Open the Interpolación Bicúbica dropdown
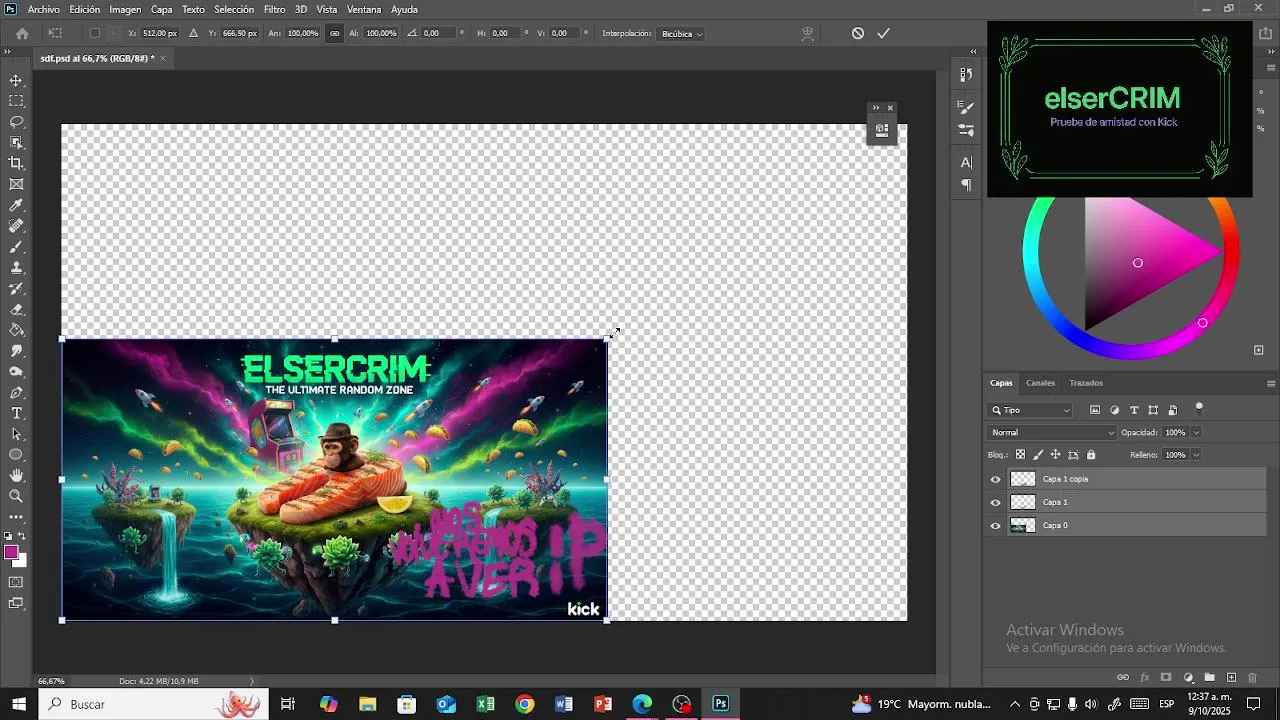Image resolution: width=1280 pixels, height=720 pixels. pyautogui.click(x=682, y=33)
